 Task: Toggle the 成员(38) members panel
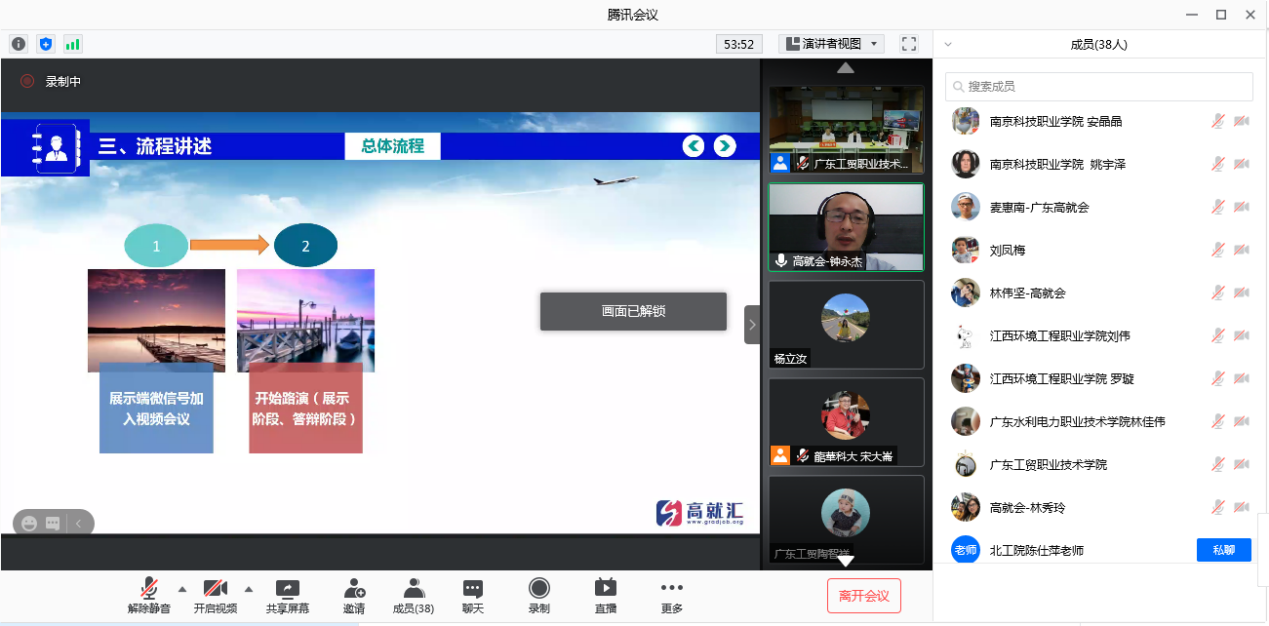(x=413, y=596)
